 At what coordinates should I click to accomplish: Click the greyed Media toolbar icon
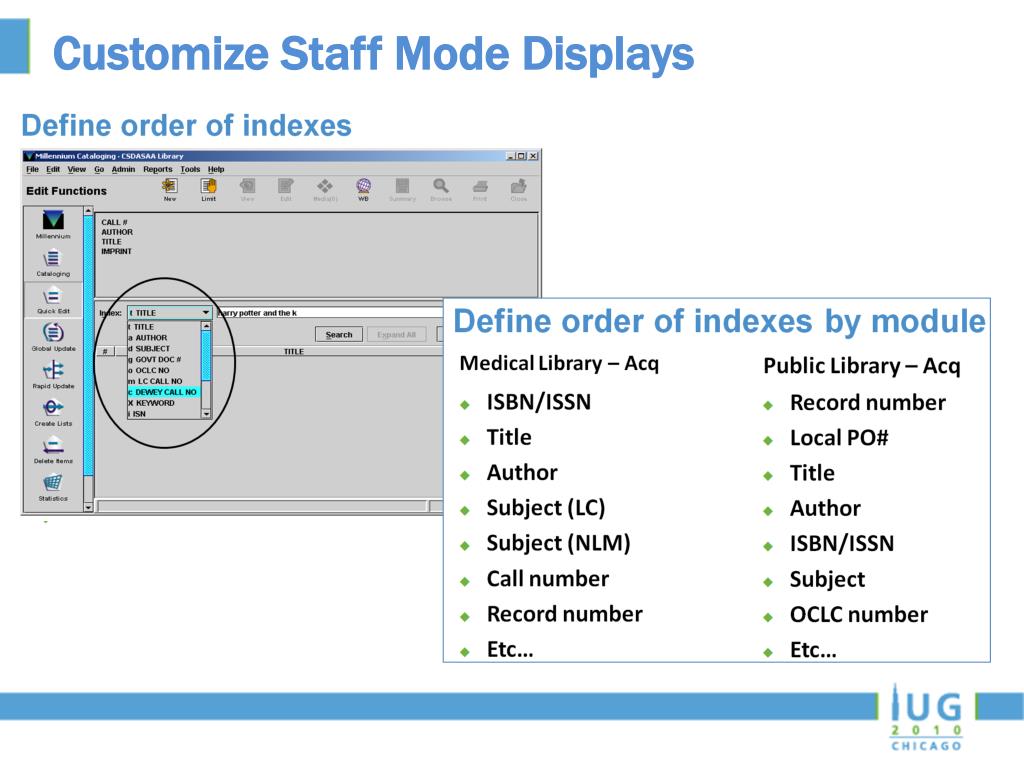click(325, 189)
